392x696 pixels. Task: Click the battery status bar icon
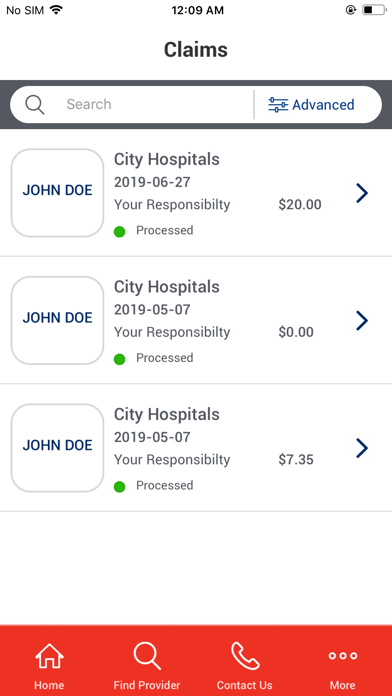click(x=374, y=10)
